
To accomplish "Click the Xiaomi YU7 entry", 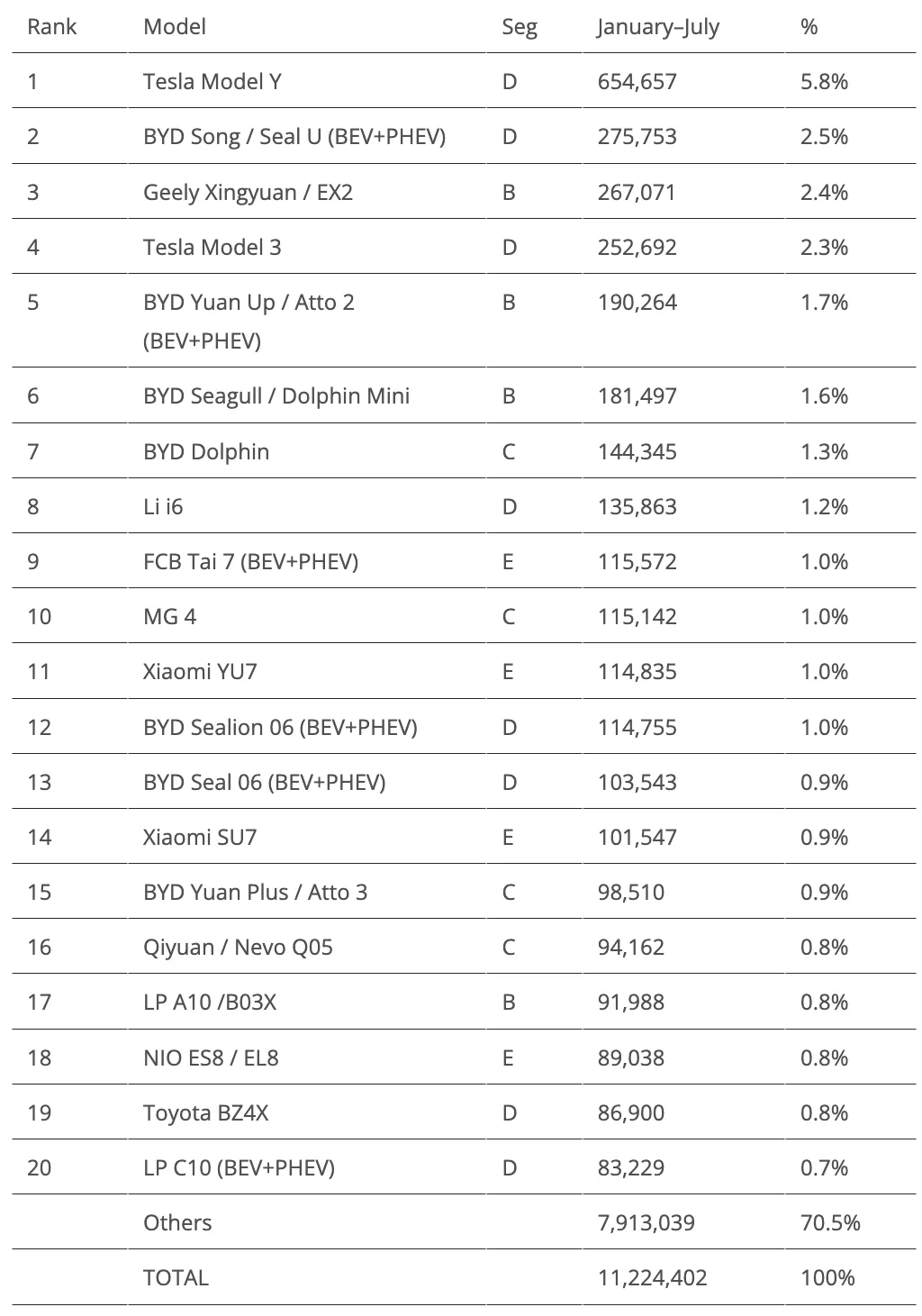I will point(200,672).
